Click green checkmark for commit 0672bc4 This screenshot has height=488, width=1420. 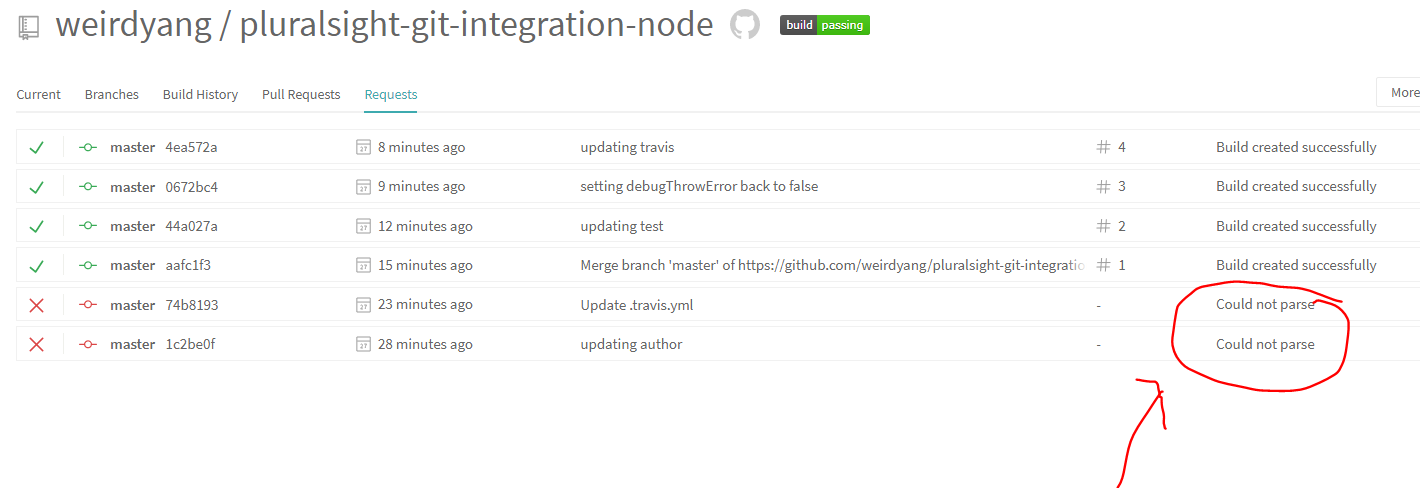pos(37,187)
